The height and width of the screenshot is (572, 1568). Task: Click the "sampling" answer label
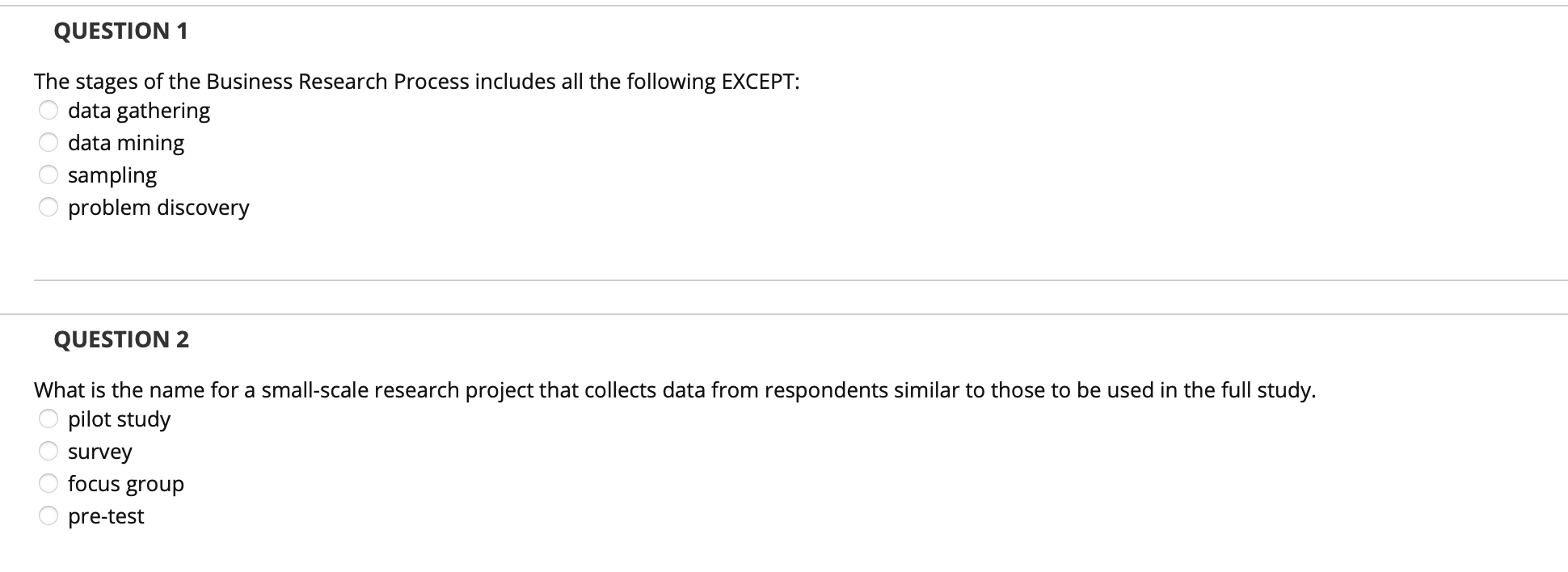pos(112,175)
